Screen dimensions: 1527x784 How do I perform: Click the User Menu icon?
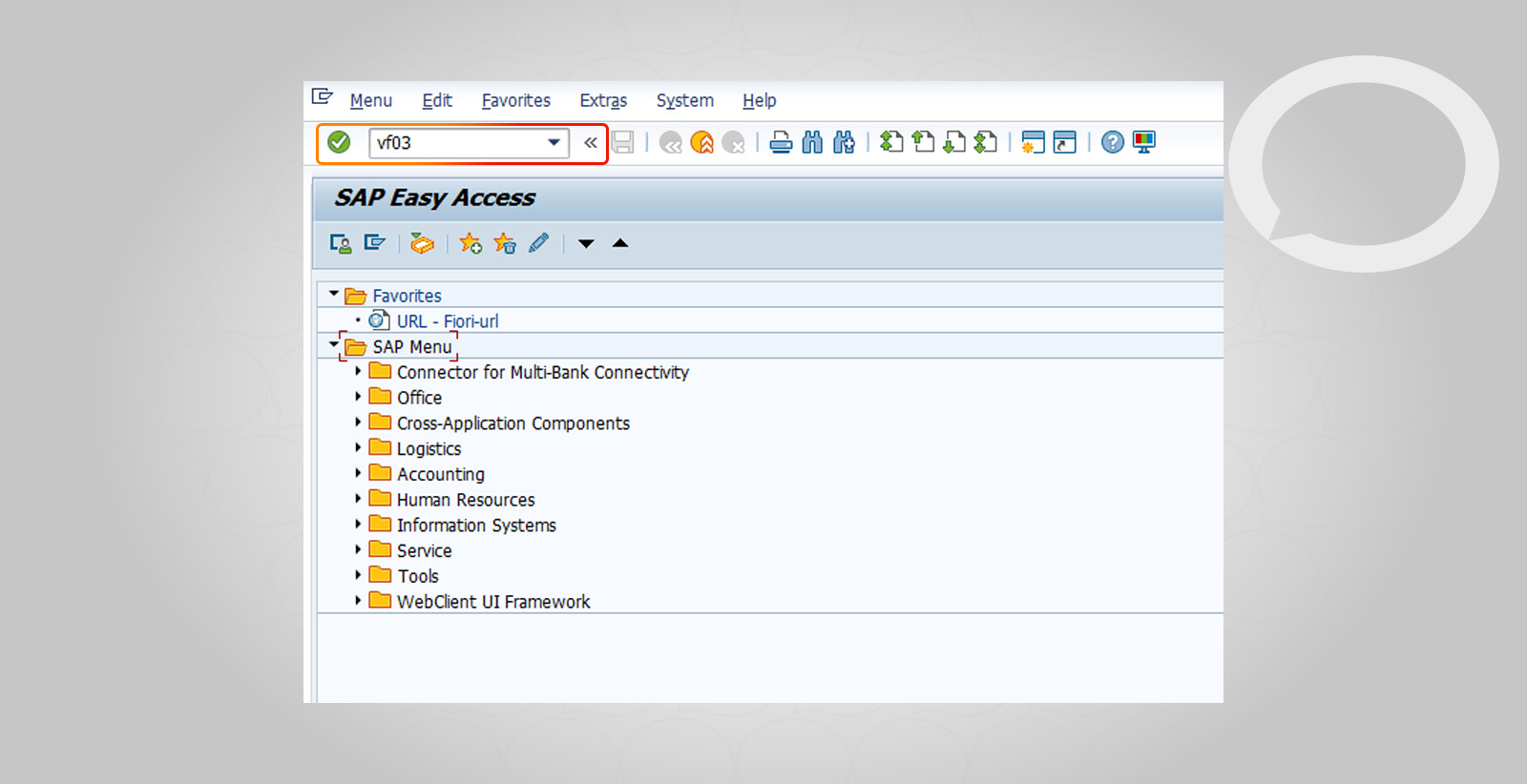(x=341, y=243)
